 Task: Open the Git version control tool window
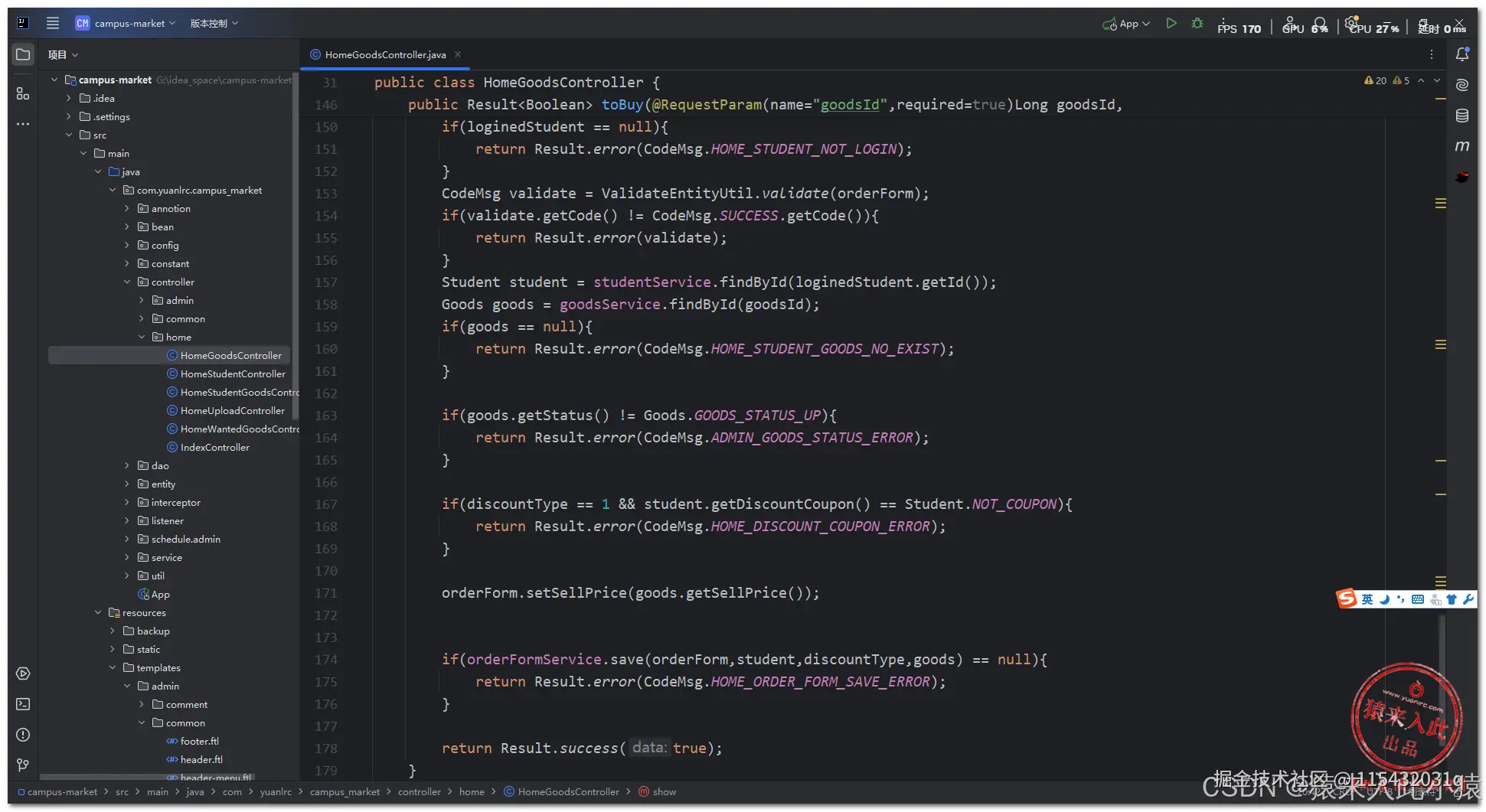tap(23, 765)
